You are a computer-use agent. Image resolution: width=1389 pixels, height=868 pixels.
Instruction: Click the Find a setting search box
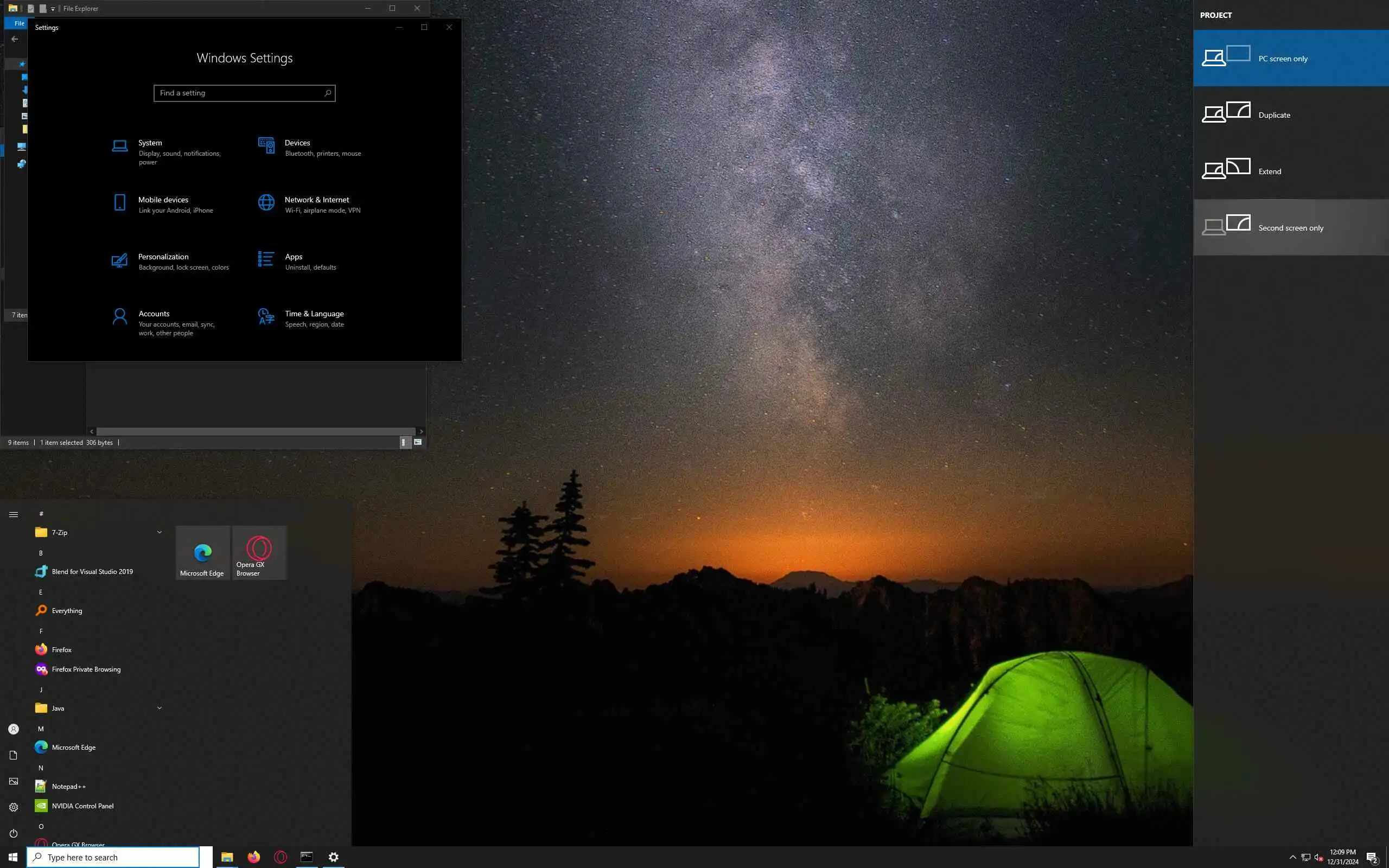tap(241, 93)
